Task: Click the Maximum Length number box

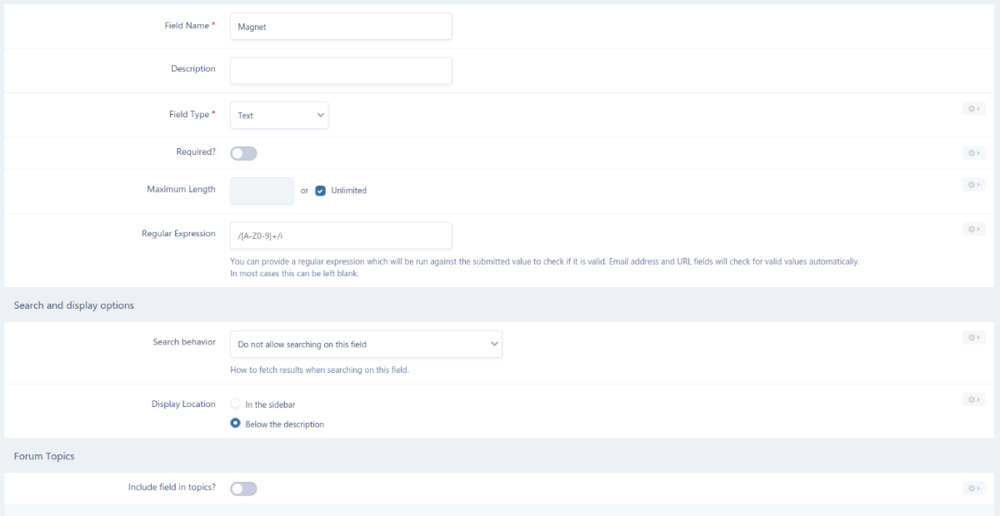Action: tap(262, 191)
